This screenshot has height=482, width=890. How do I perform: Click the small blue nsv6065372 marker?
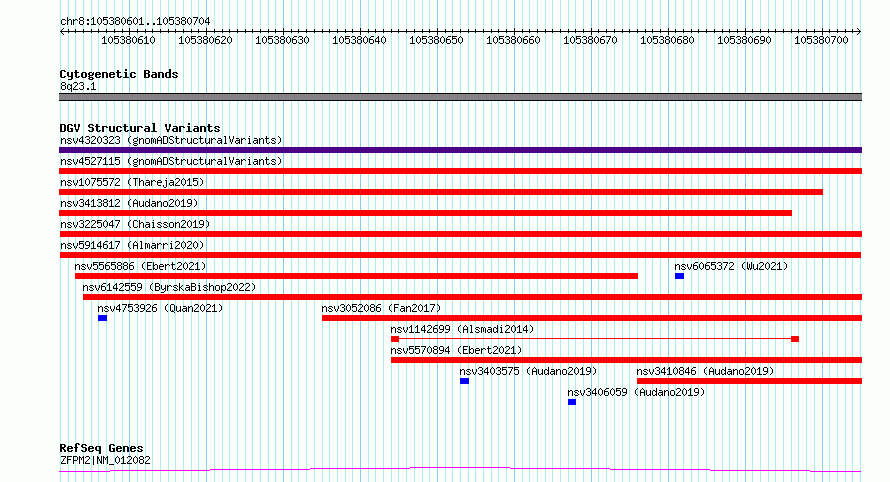pos(679,276)
